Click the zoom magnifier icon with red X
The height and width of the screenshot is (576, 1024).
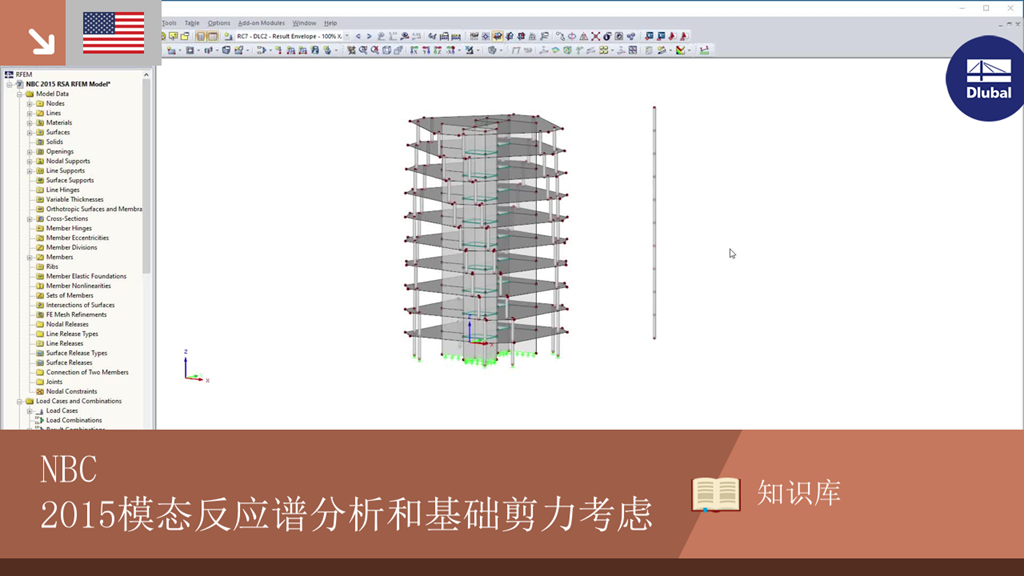point(374,50)
